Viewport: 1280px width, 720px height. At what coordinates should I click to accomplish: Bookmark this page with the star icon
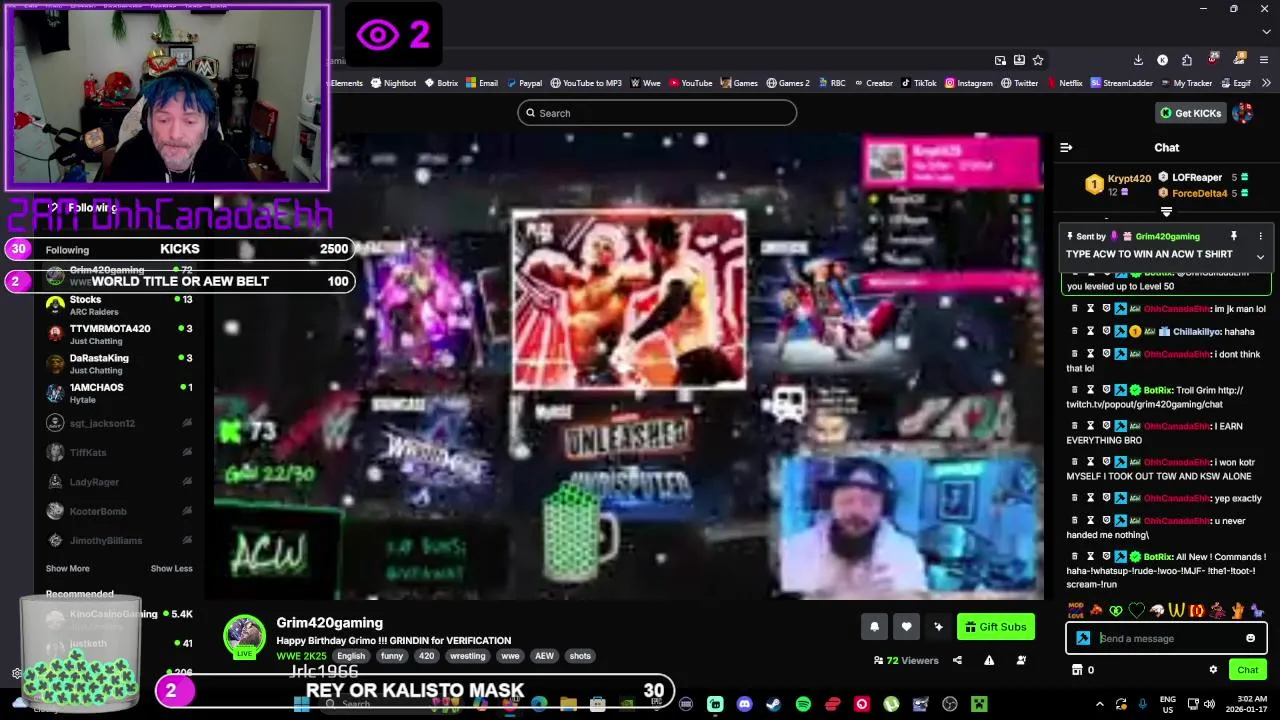coord(1038,60)
